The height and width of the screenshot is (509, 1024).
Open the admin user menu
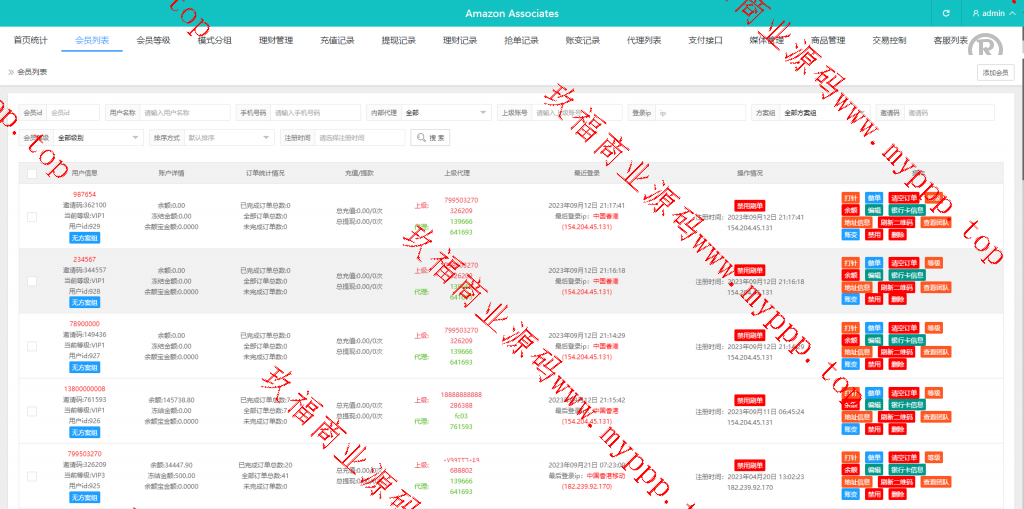point(990,13)
